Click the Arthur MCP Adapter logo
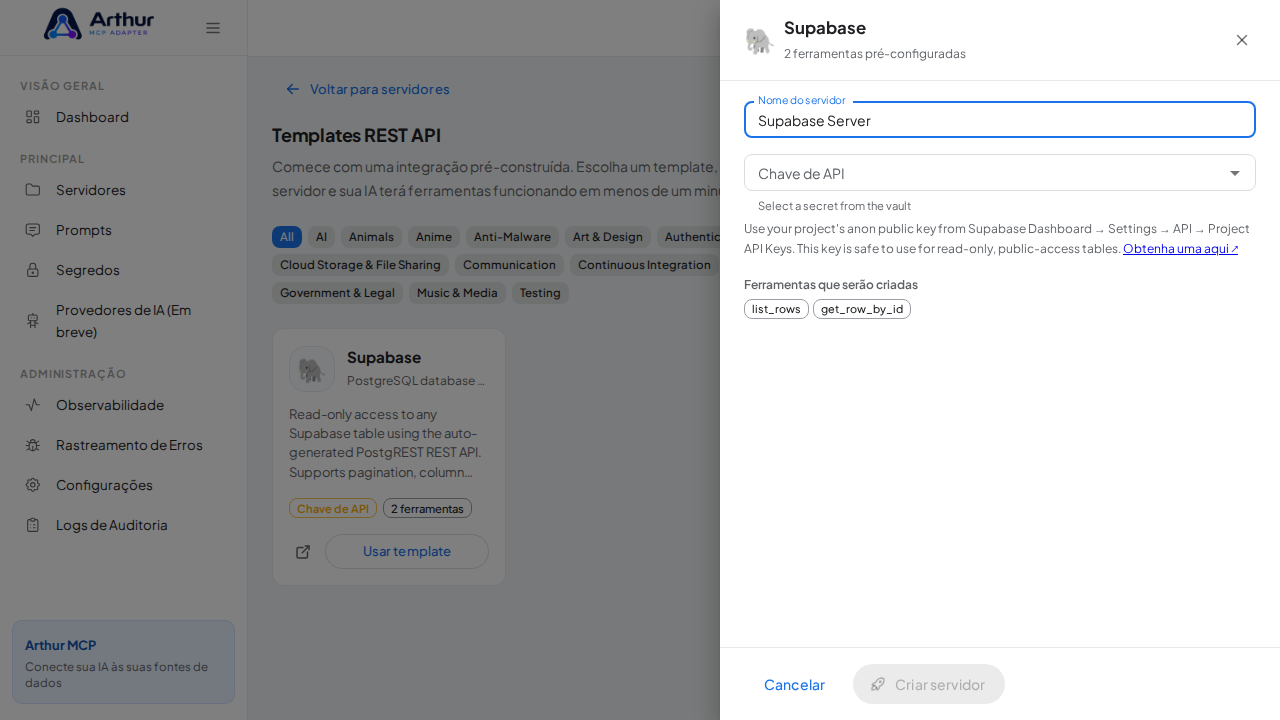The width and height of the screenshot is (1280, 720). coord(99,24)
